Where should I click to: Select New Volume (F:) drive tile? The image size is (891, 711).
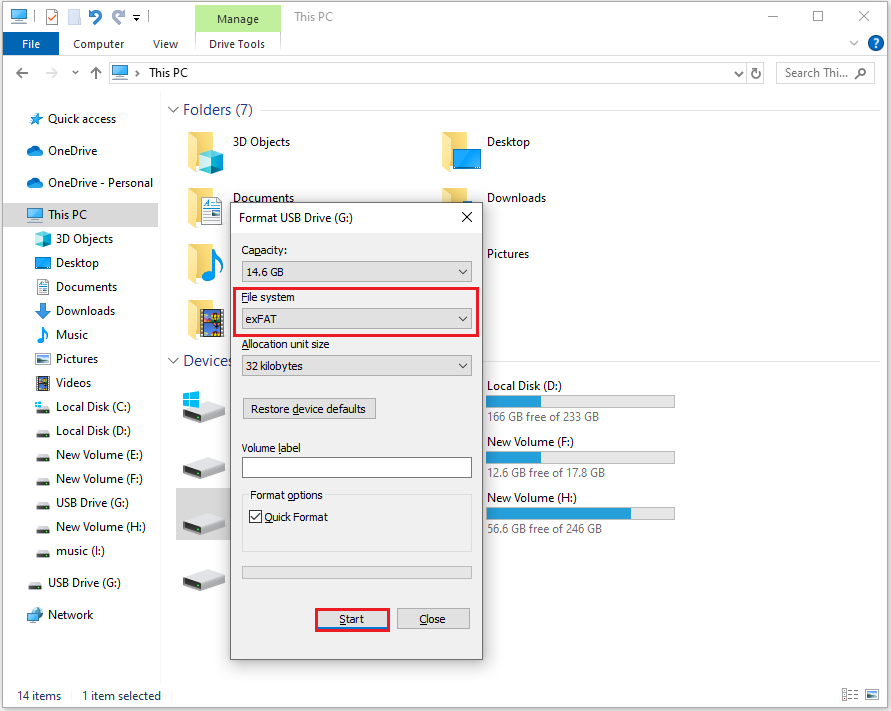click(580, 457)
